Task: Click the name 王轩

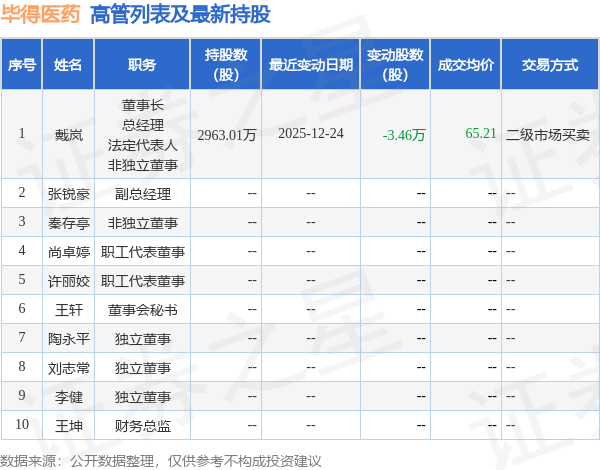Action: 68,310
